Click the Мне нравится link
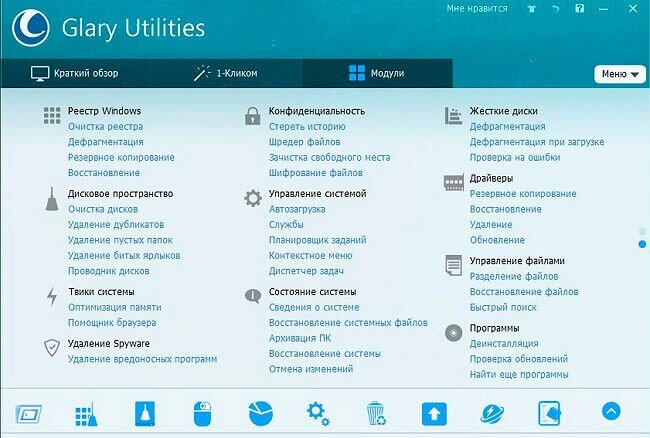Viewport: 650px width, 438px height. pos(477,8)
